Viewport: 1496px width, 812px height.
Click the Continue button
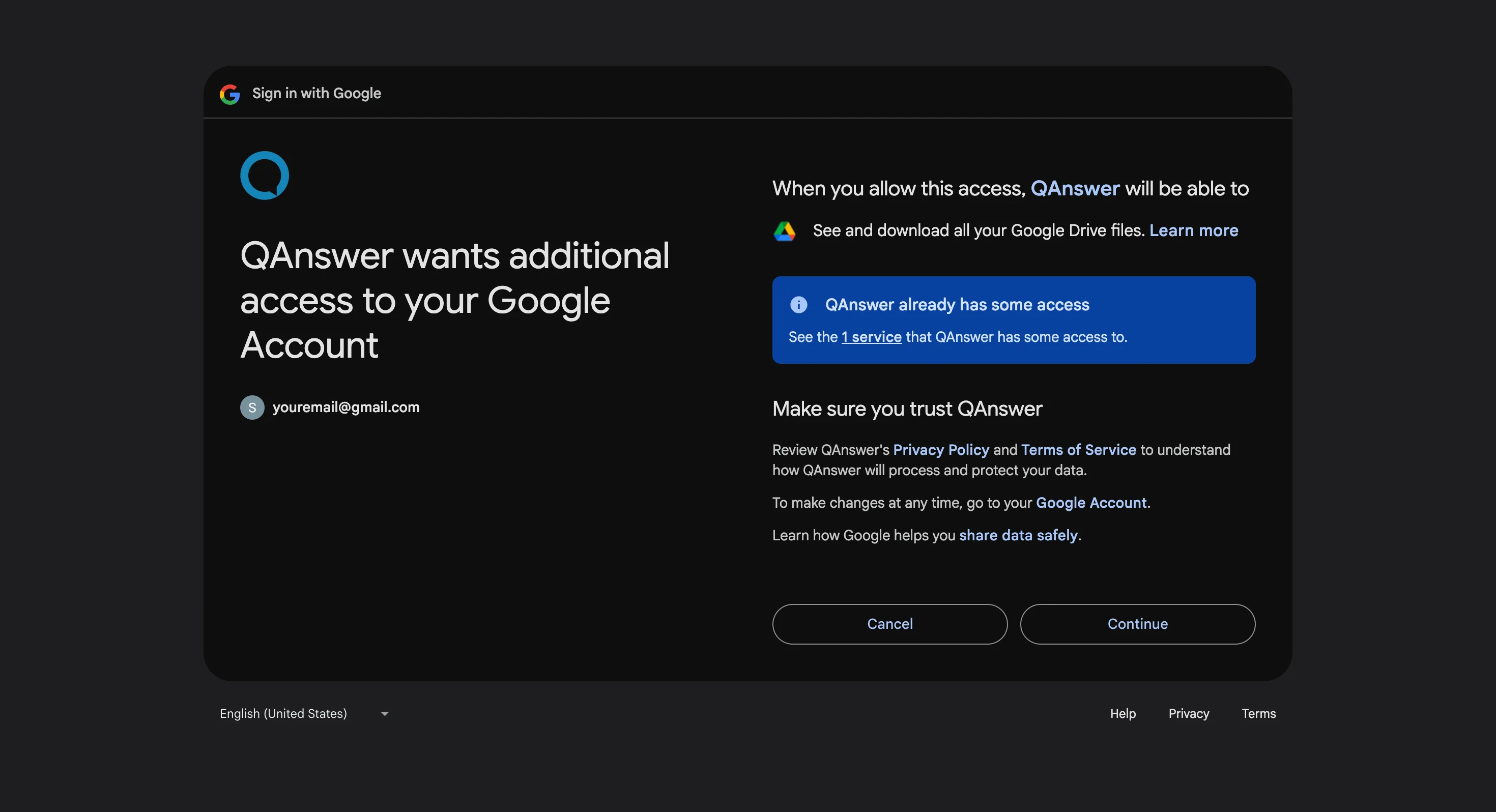point(1137,624)
